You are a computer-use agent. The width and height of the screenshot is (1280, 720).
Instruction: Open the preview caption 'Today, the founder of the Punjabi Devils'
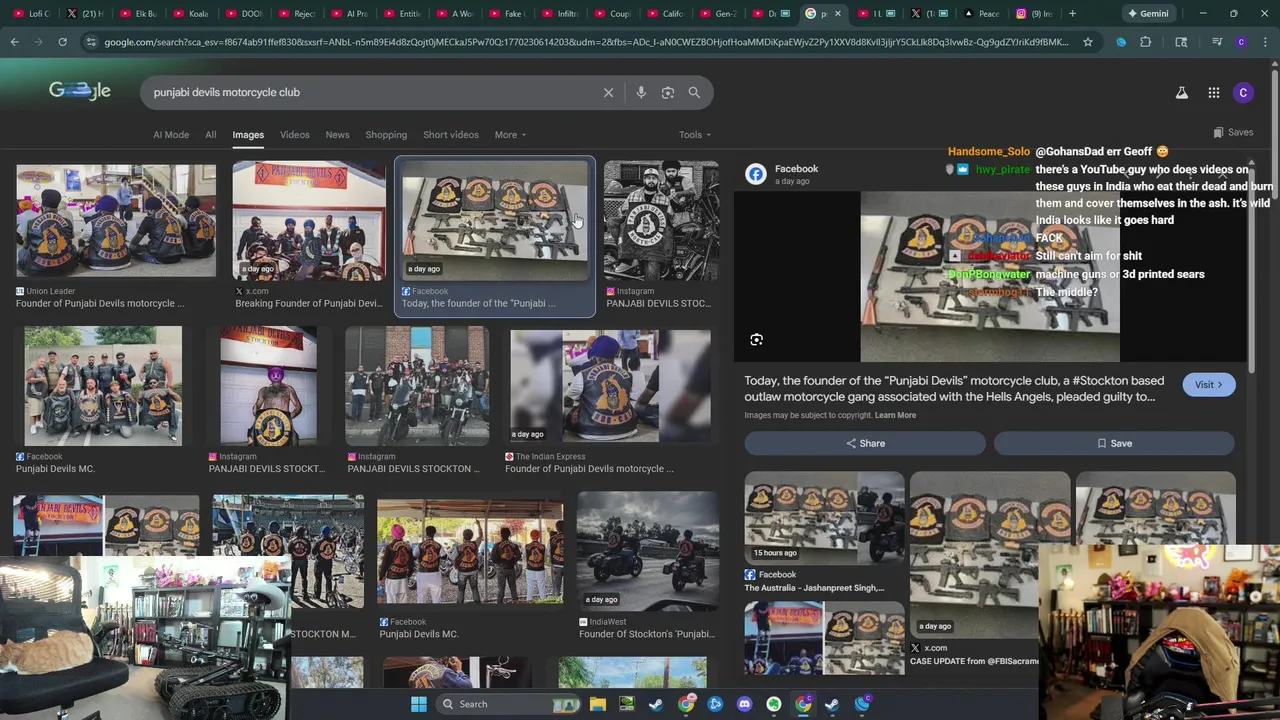954,388
